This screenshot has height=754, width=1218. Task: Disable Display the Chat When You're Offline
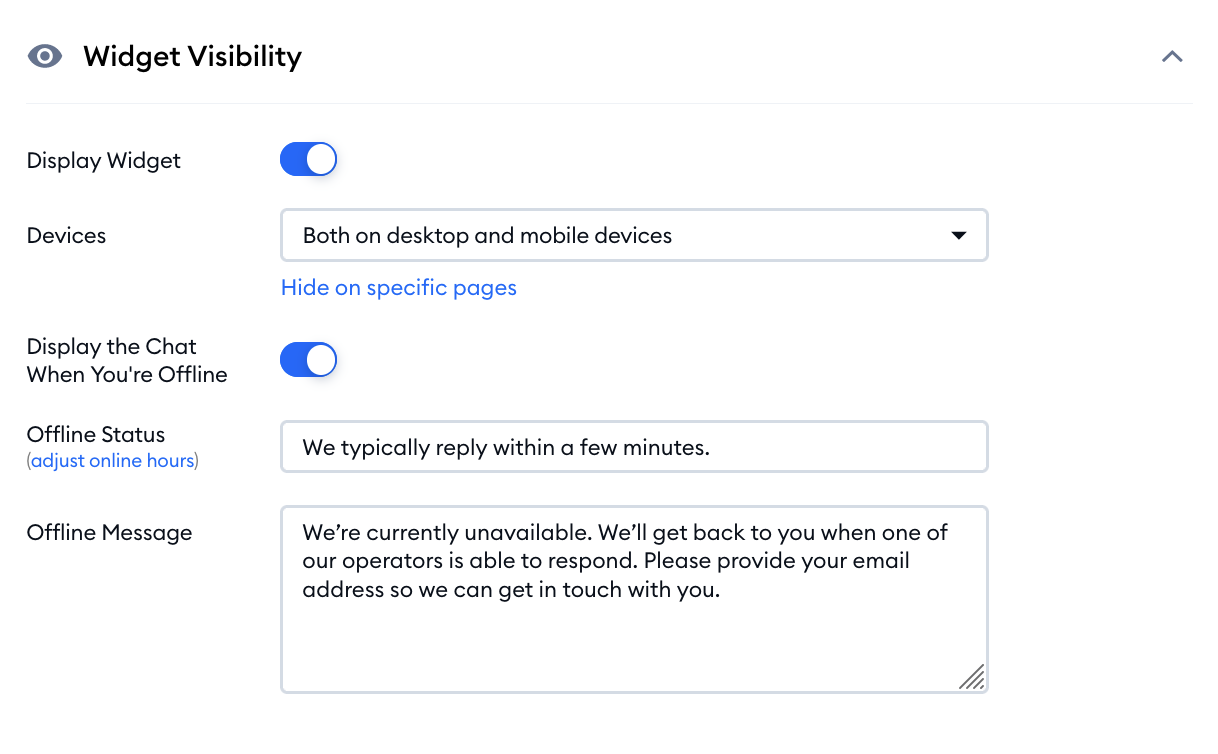(x=308, y=360)
